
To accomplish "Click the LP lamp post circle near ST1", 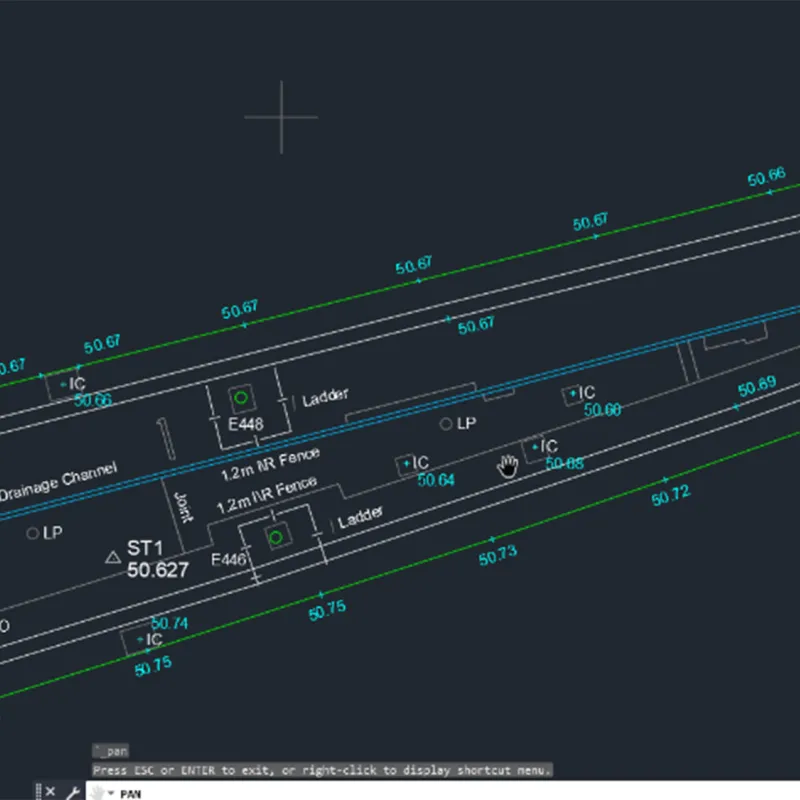I will pyautogui.click(x=33, y=532).
